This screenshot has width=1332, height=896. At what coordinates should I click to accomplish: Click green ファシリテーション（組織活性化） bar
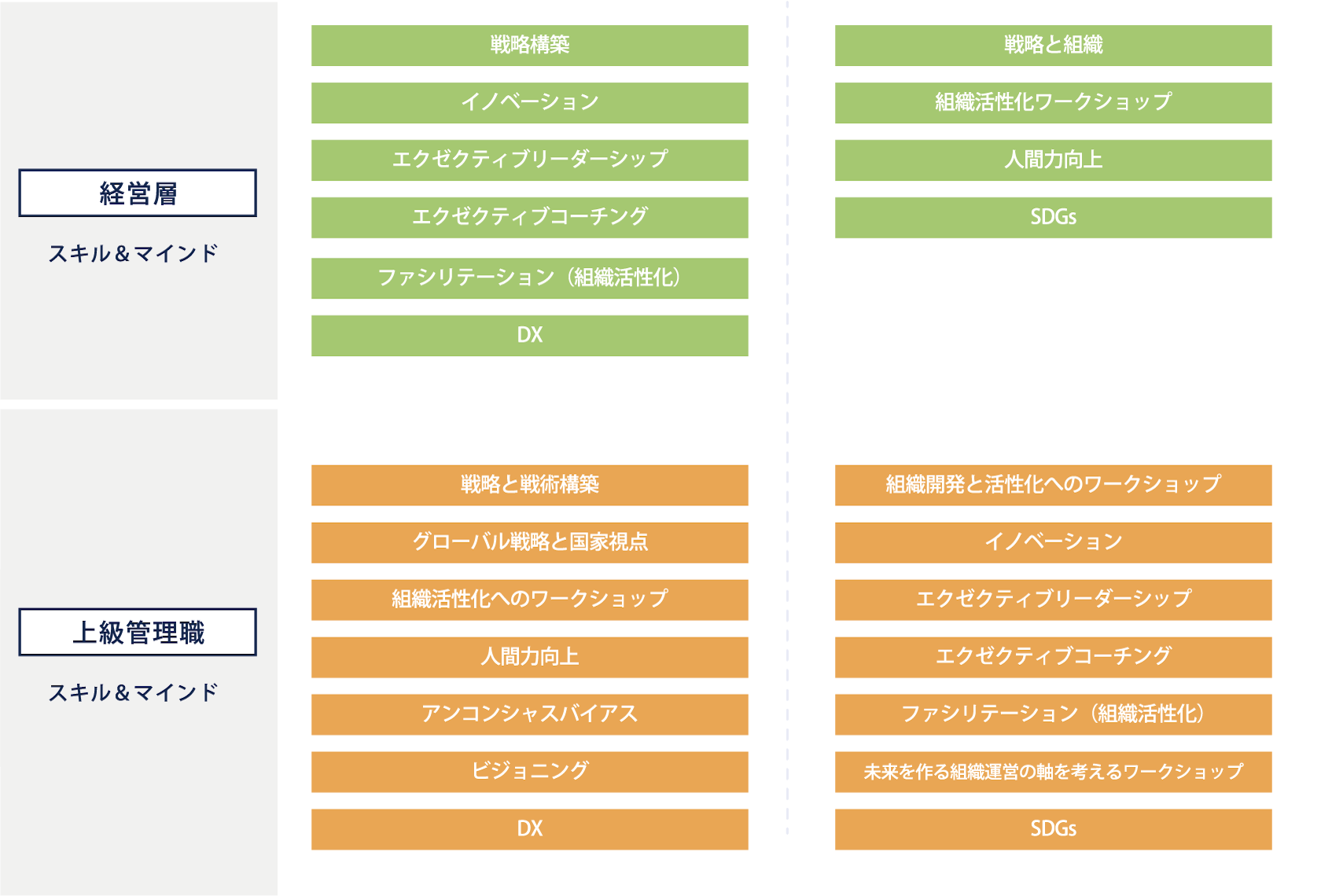529,278
